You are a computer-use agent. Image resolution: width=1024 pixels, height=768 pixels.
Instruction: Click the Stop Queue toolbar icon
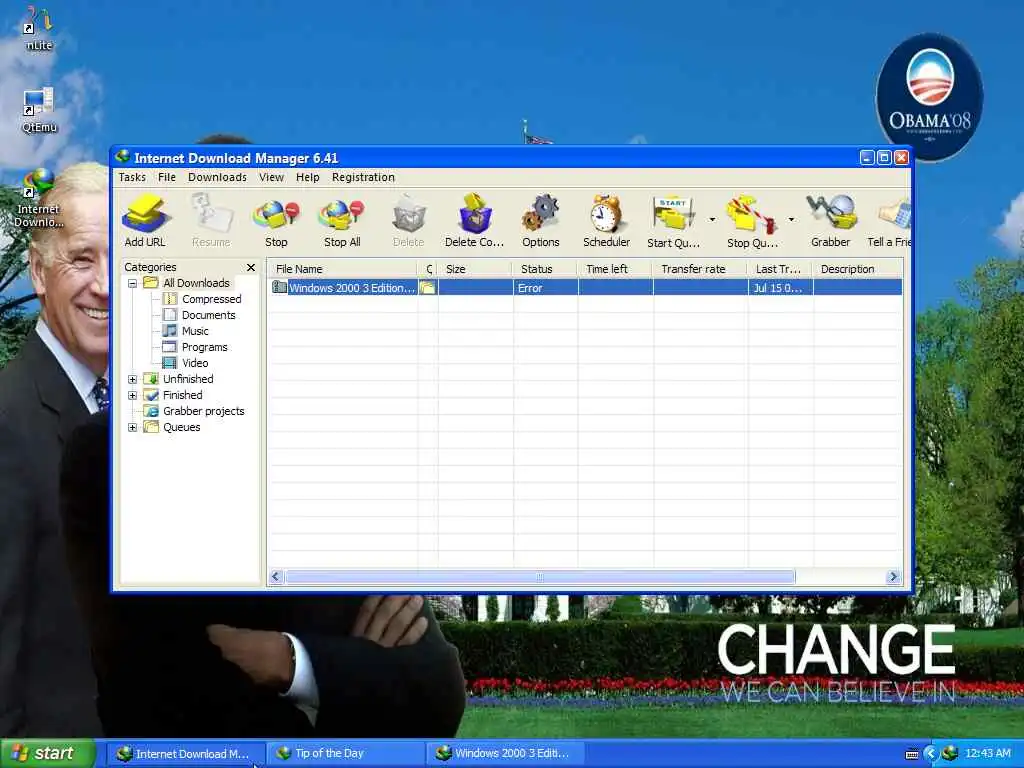[x=752, y=221]
